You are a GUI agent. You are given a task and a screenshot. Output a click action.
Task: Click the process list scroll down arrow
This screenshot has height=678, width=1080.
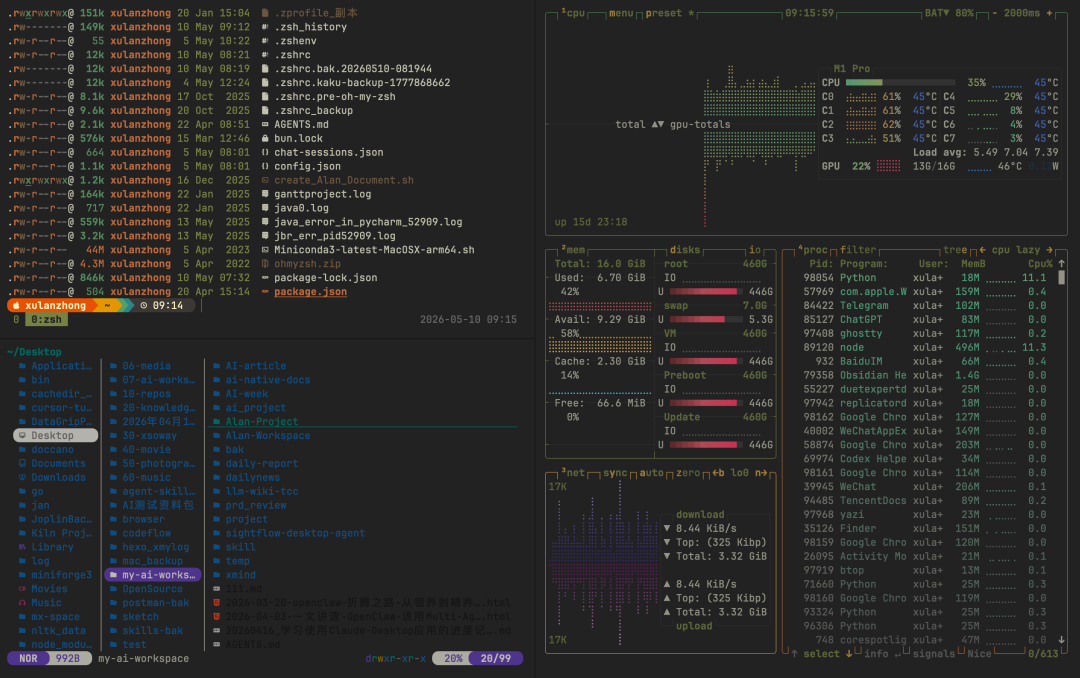click(x=1061, y=639)
